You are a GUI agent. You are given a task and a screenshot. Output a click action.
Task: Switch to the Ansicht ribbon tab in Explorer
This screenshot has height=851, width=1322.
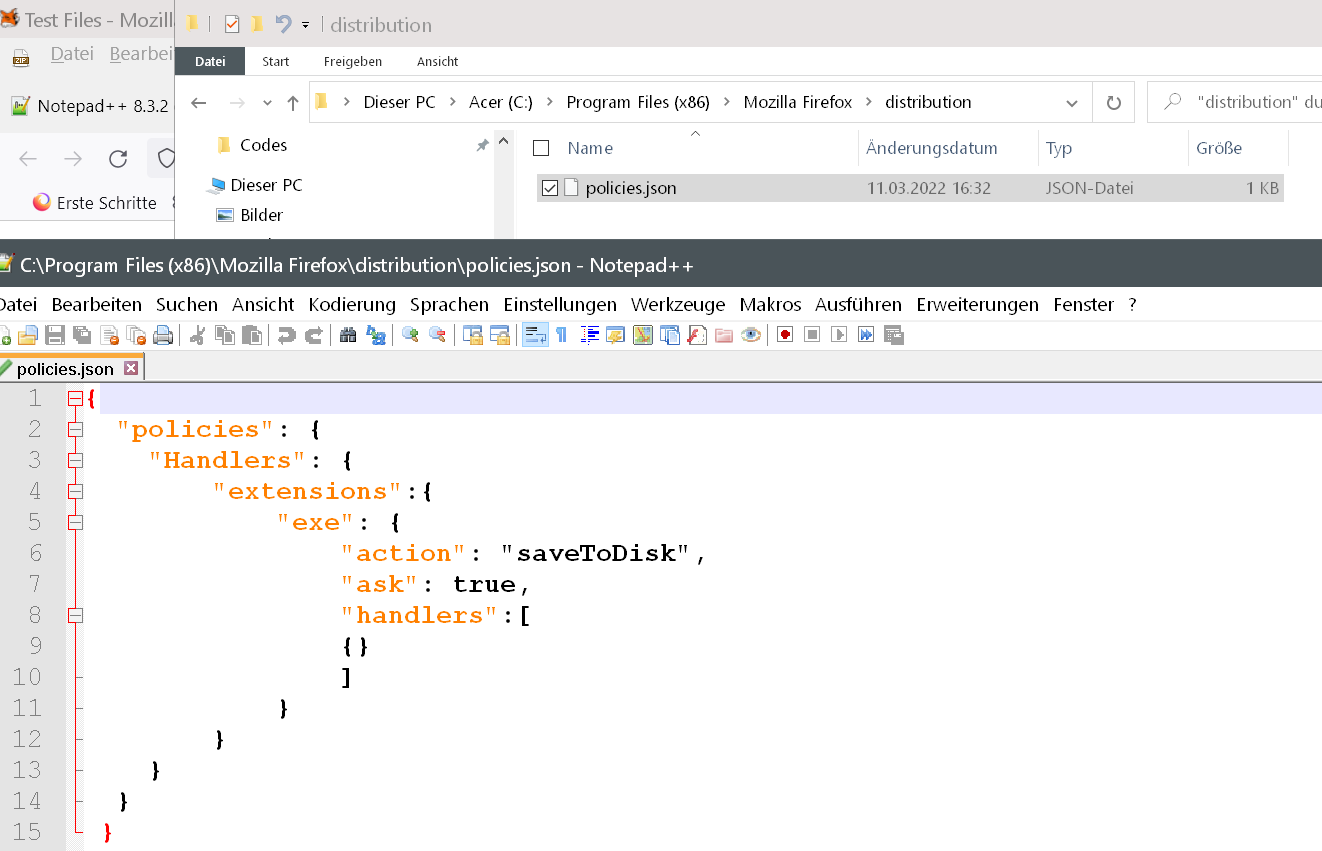[437, 61]
